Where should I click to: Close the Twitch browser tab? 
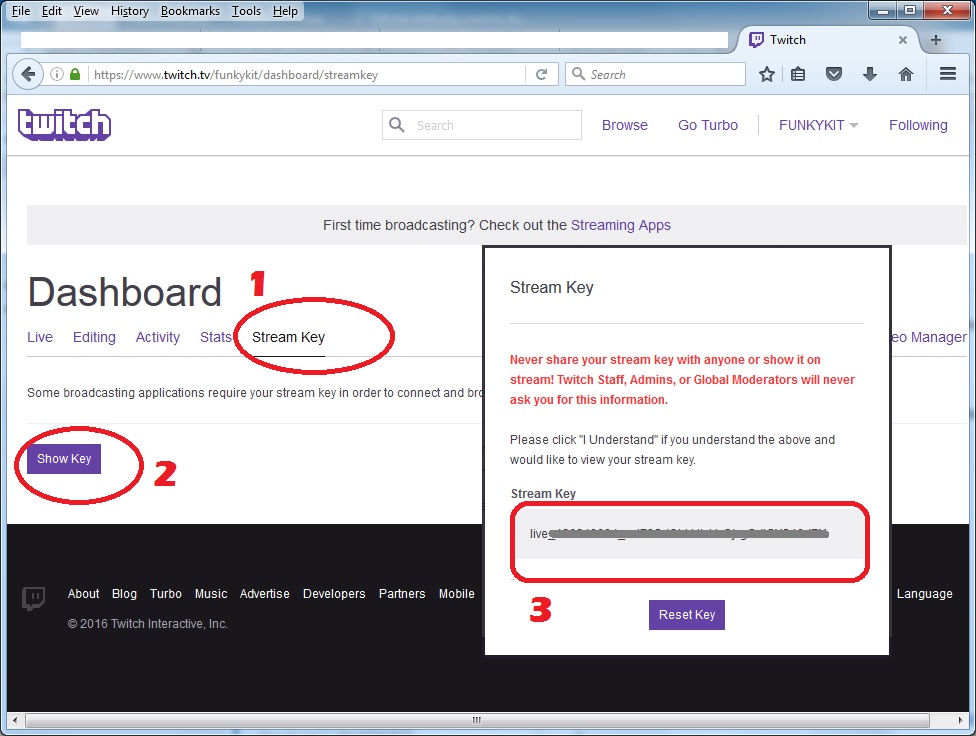point(903,40)
